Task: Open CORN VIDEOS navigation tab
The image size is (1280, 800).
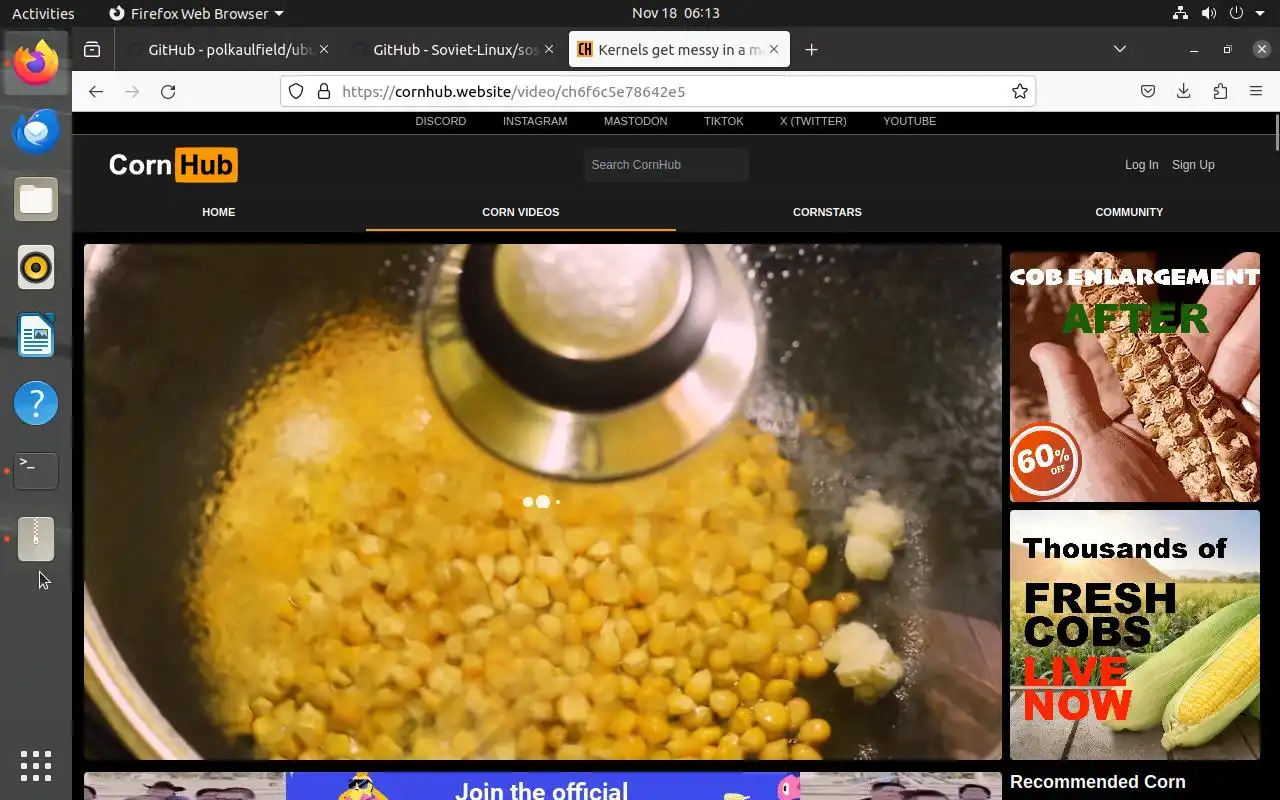Action: coord(520,212)
